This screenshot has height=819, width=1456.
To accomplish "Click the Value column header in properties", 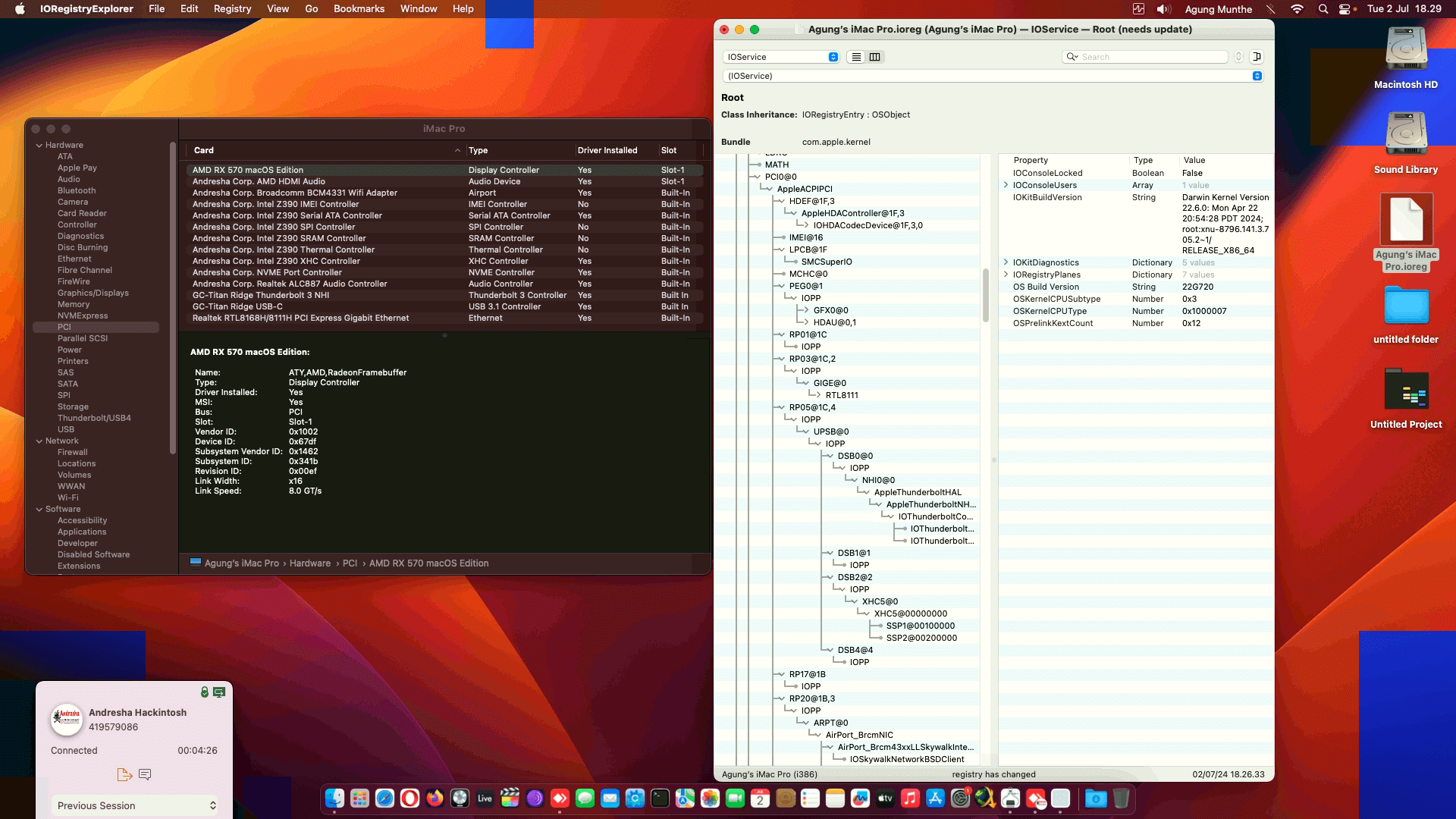I will [x=1194, y=160].
